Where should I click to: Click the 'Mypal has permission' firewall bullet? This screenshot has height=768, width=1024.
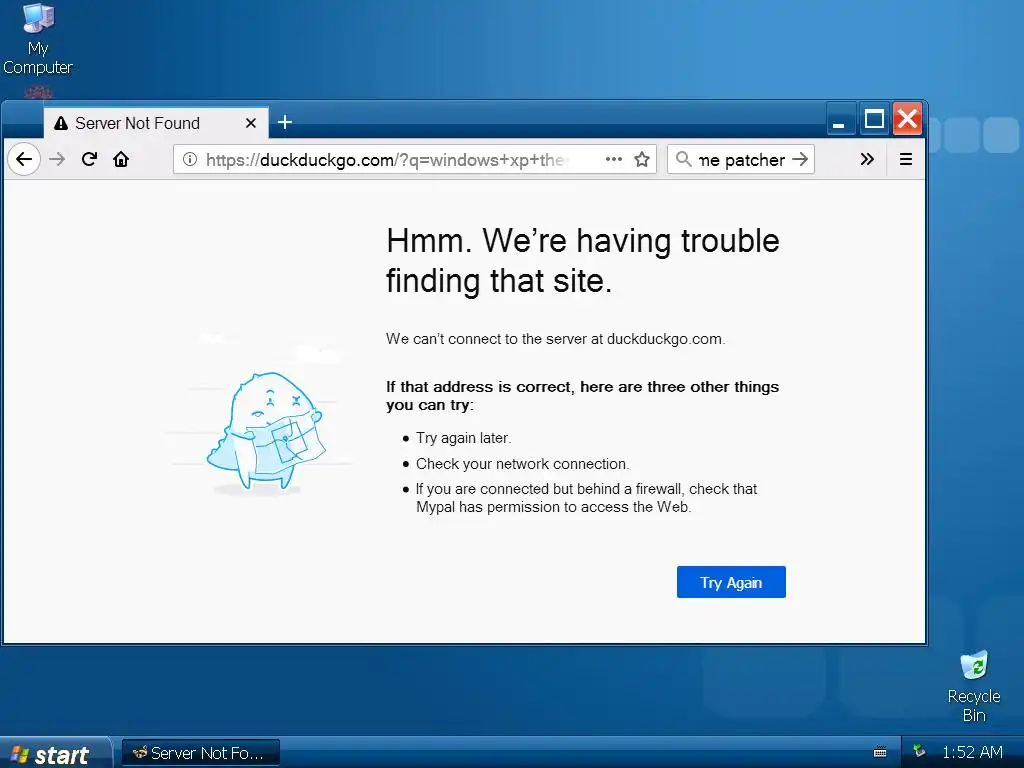[x=586, y=498]
